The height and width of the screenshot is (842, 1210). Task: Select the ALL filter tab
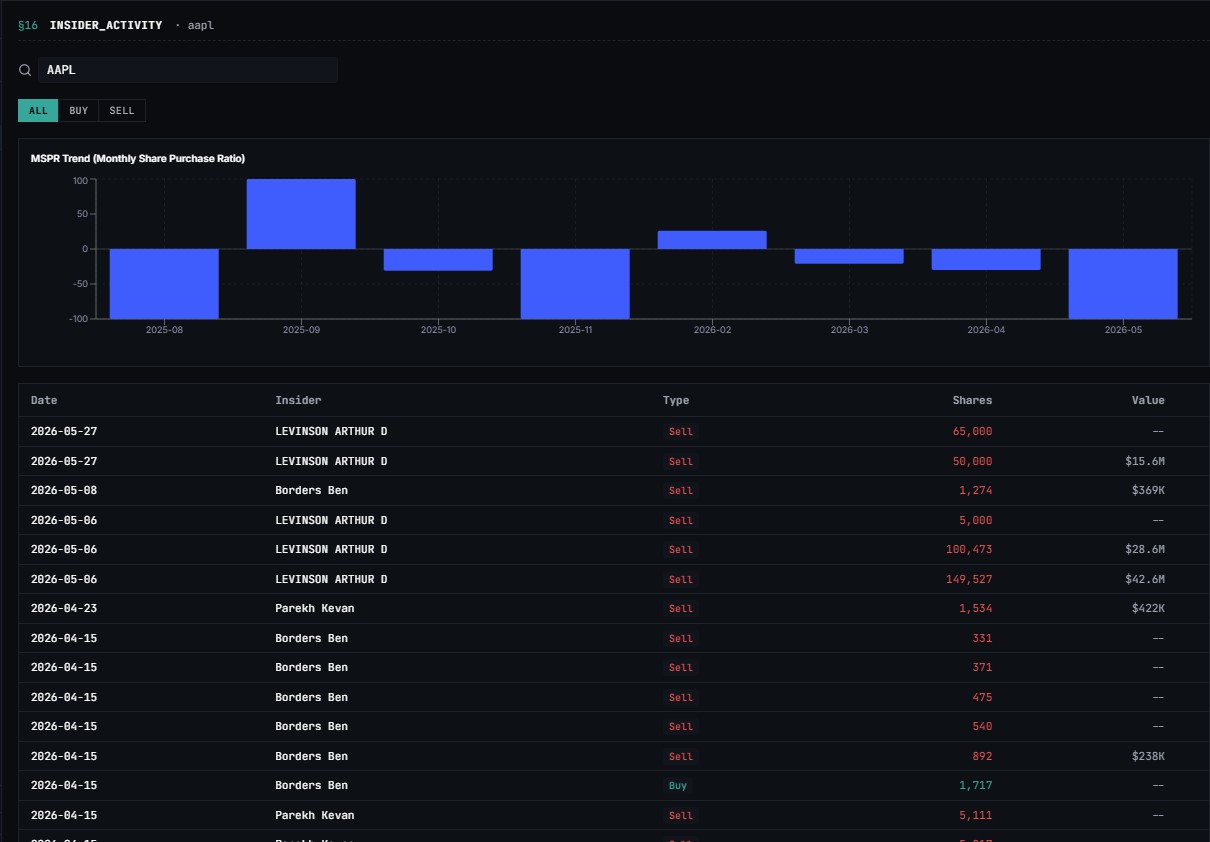[38, 111]
